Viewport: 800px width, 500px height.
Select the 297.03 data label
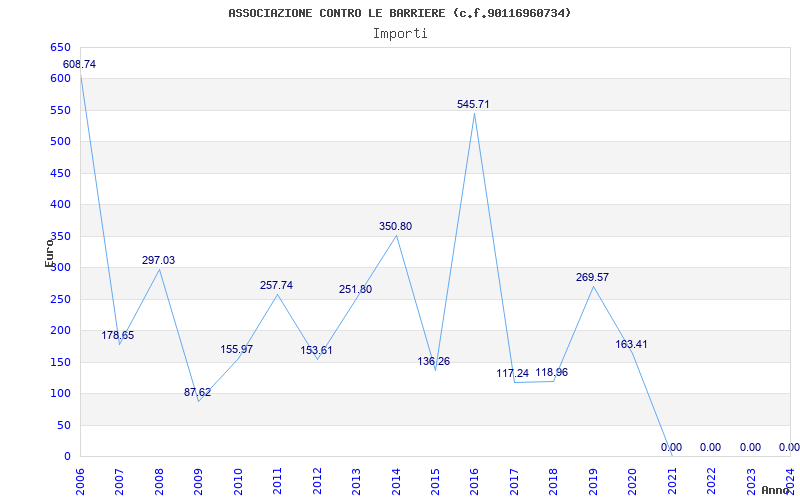[x=158, y=260]
